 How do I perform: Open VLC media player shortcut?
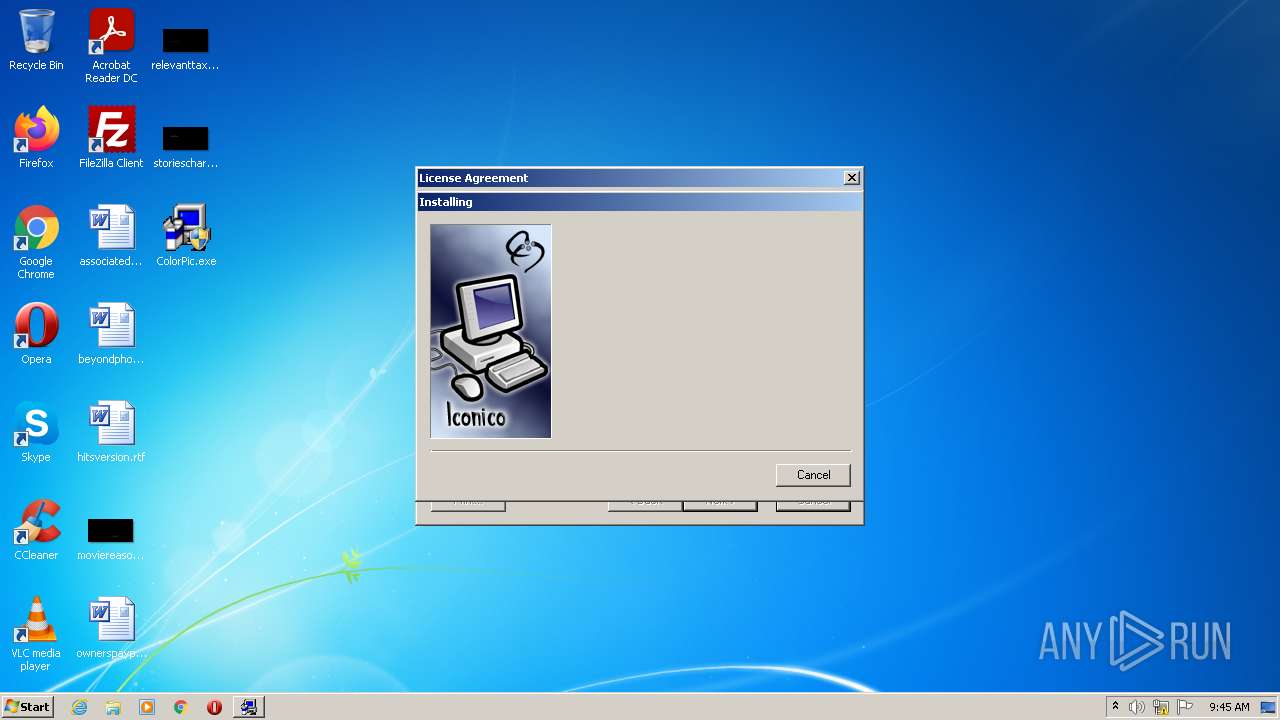pos(36,634)
